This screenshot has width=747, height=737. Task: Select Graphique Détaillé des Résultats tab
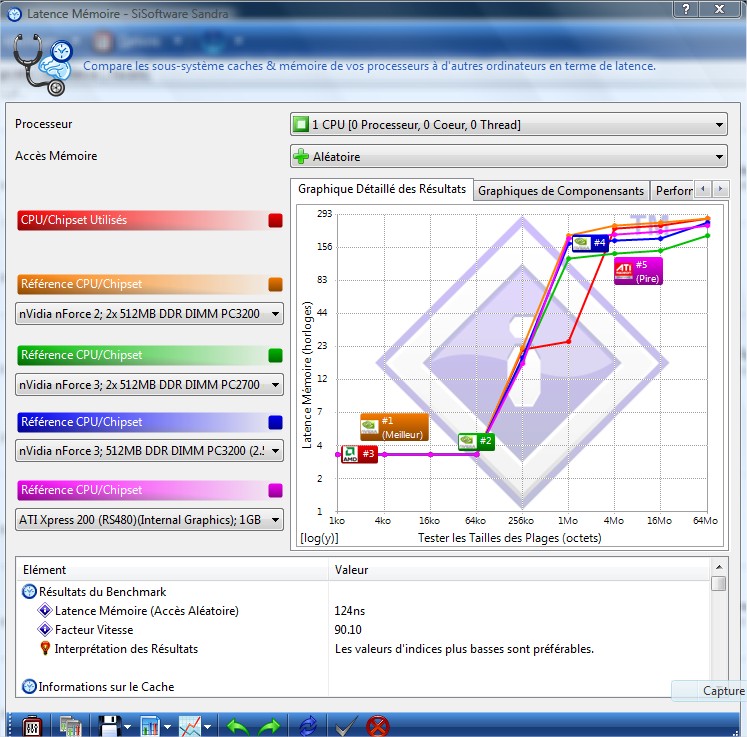click(x=382, y=189)
